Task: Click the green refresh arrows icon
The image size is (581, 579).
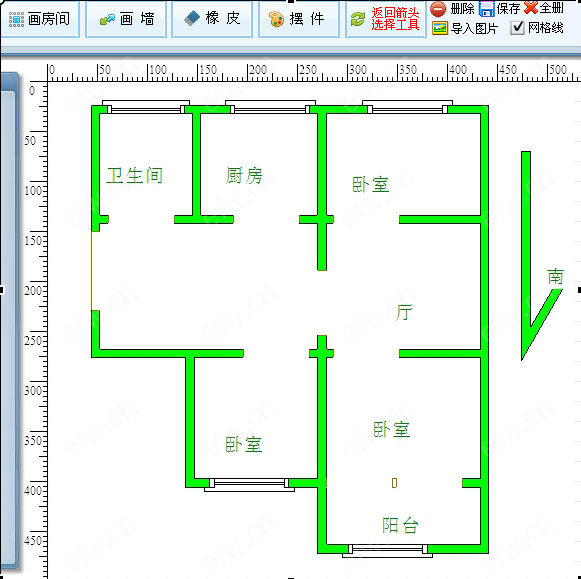Action: click(358, 19)
